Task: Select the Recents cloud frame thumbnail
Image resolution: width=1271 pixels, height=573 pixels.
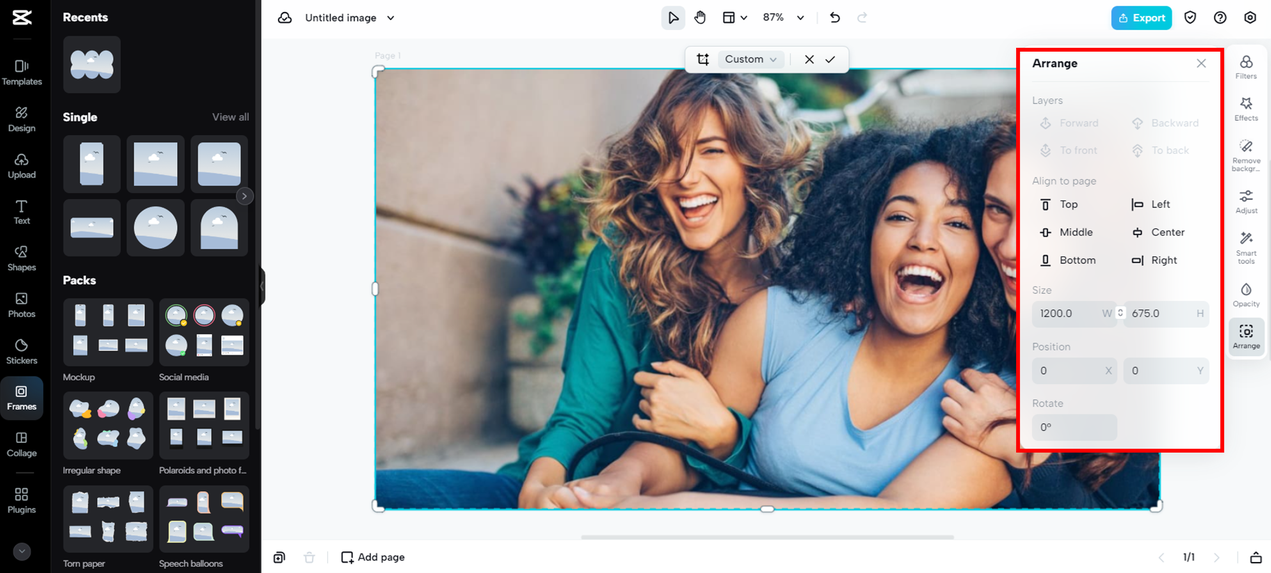Action: click(x=92, y=65)
